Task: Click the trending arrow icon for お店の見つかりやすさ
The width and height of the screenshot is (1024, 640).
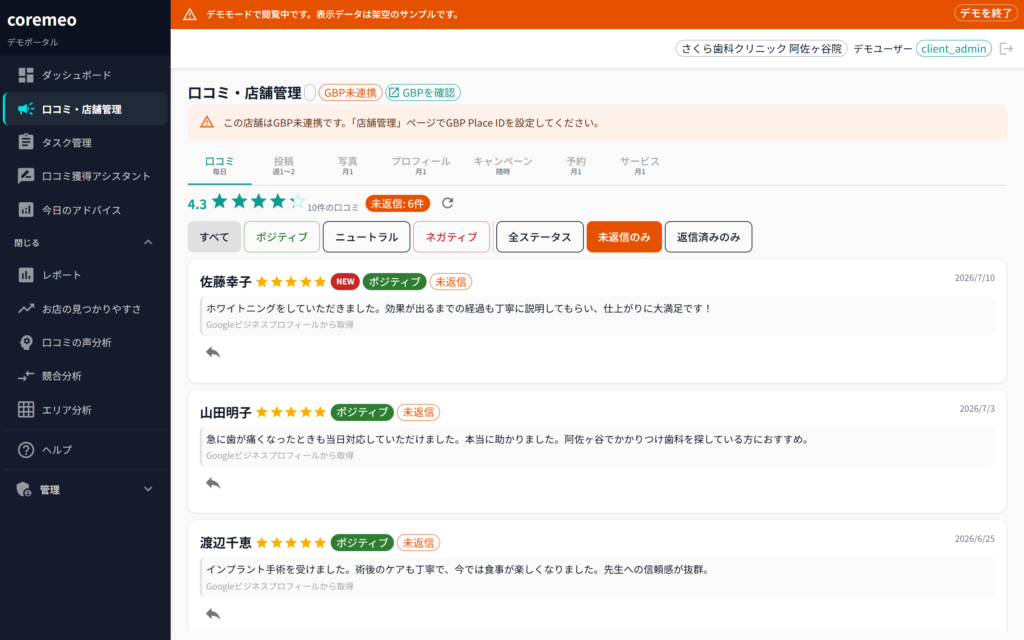Action: click(x=25, y=308)
